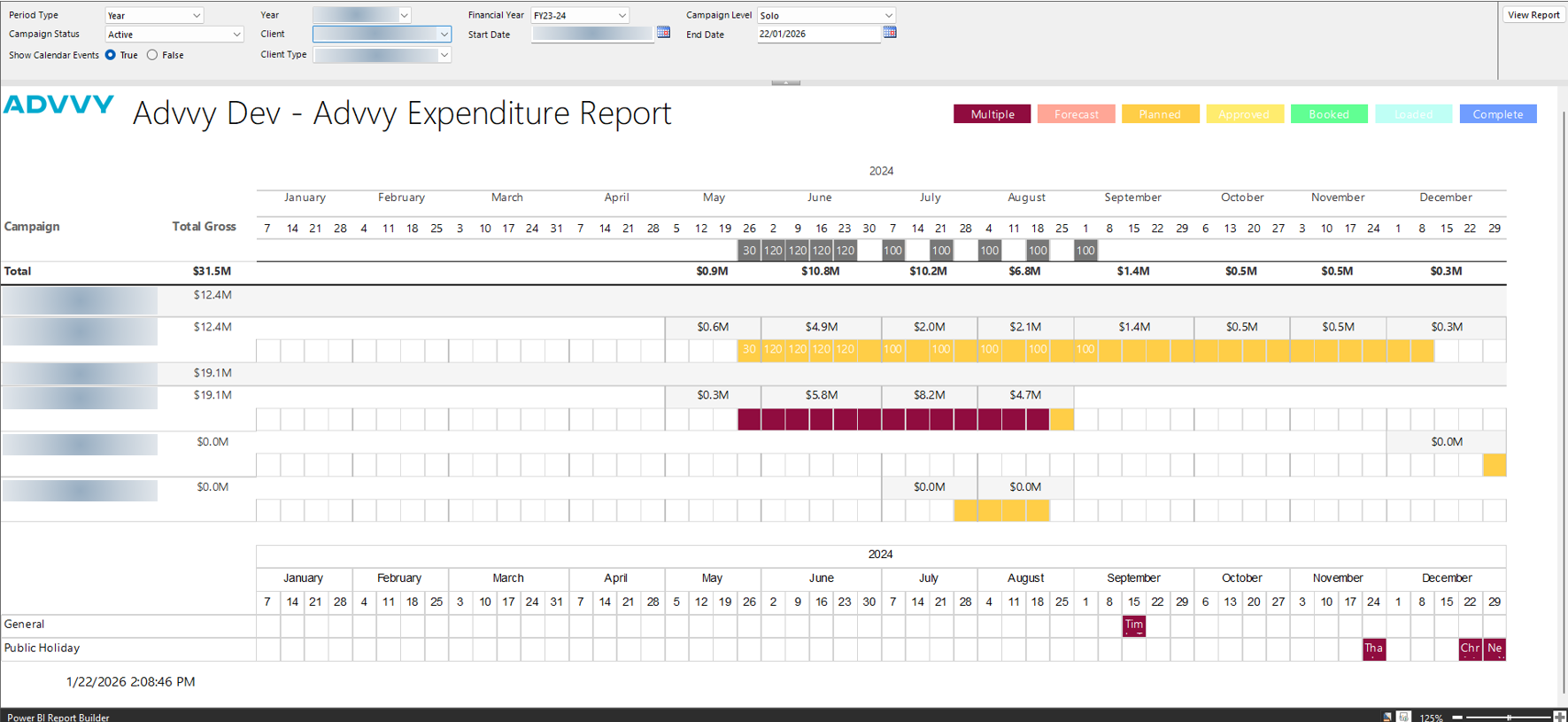
Task: Click the Approved legend swatch
Action: click(1244, 114)
